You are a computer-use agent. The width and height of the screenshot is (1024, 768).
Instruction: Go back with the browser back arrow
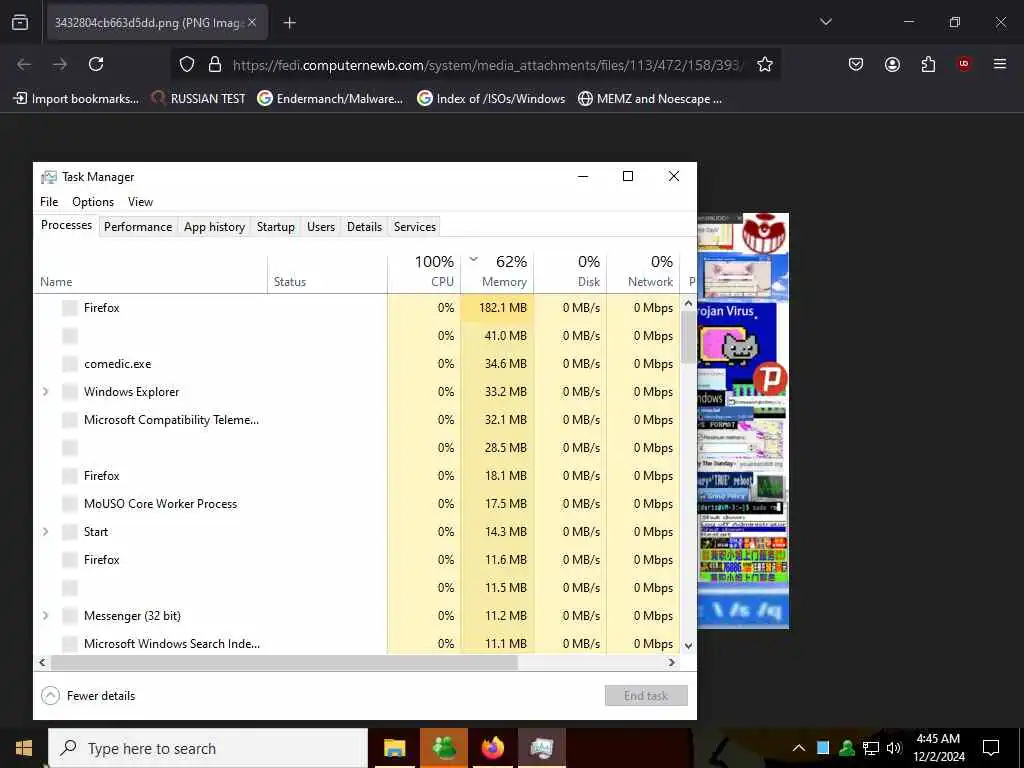coord(24,64)
